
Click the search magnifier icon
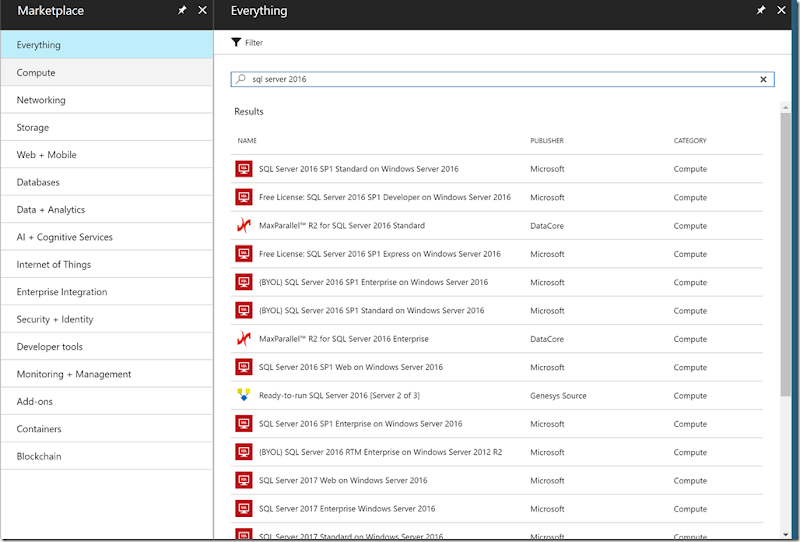coord(241,79)
